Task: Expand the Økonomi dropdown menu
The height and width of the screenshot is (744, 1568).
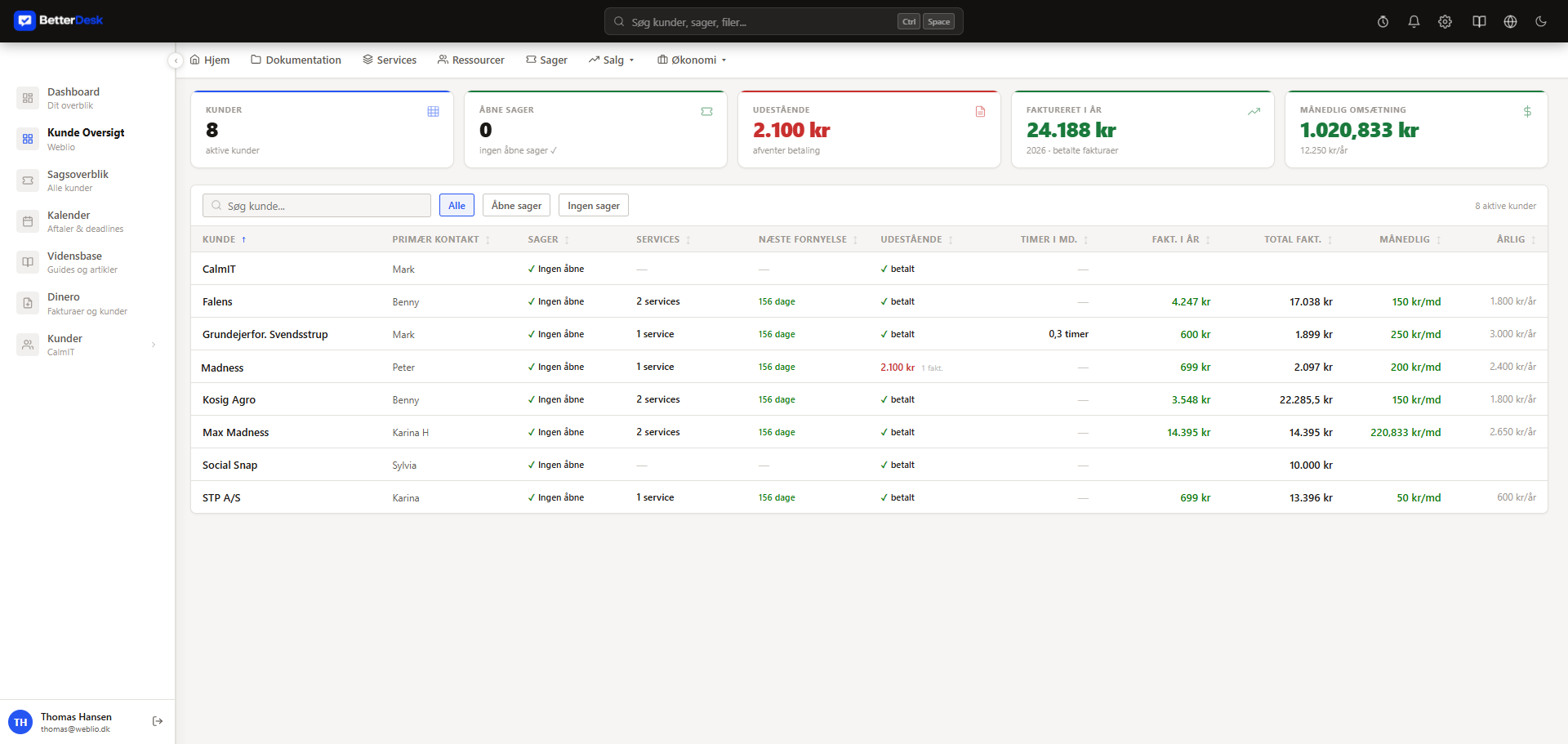Action: point(692,60)
